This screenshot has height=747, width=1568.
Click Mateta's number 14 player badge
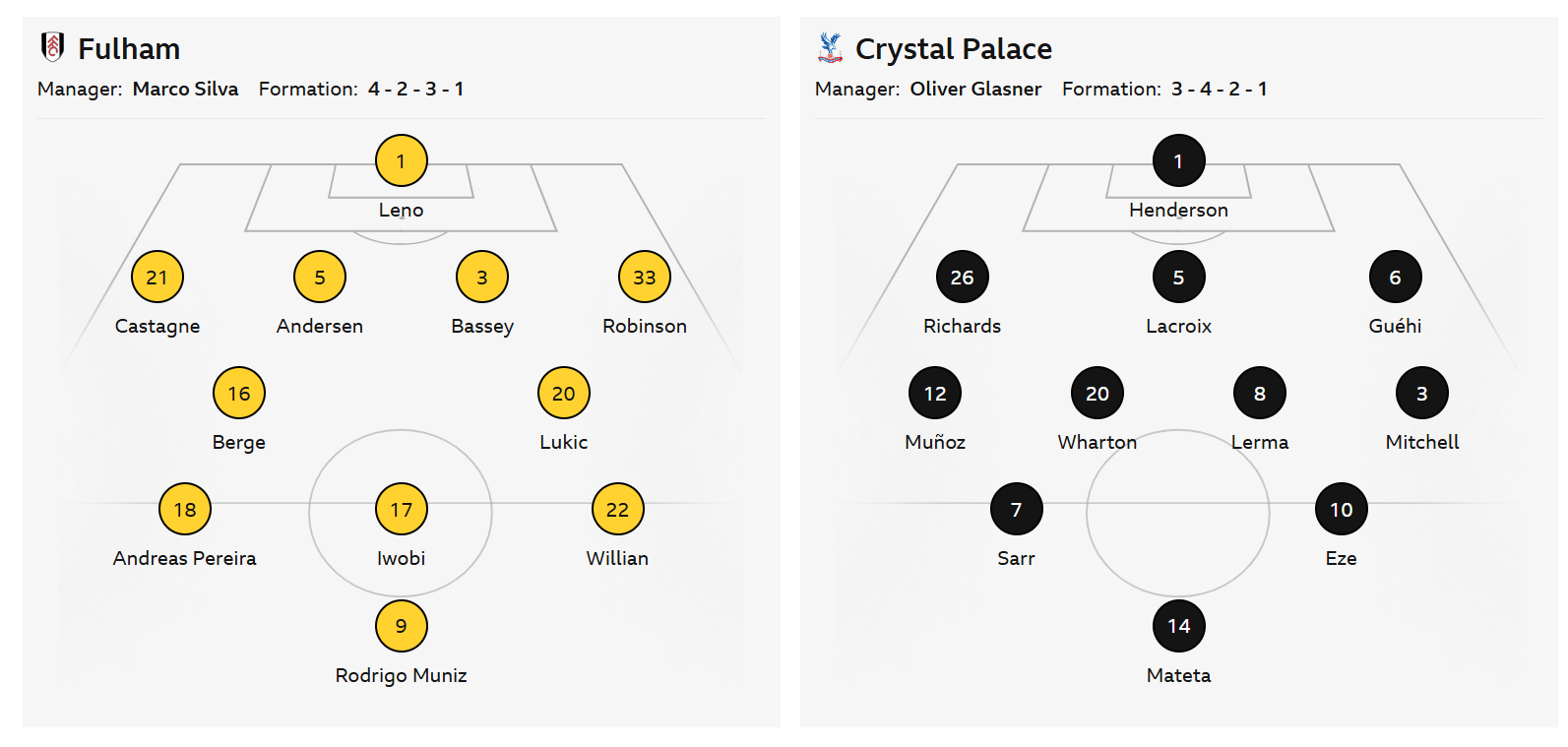(1178, 625)
